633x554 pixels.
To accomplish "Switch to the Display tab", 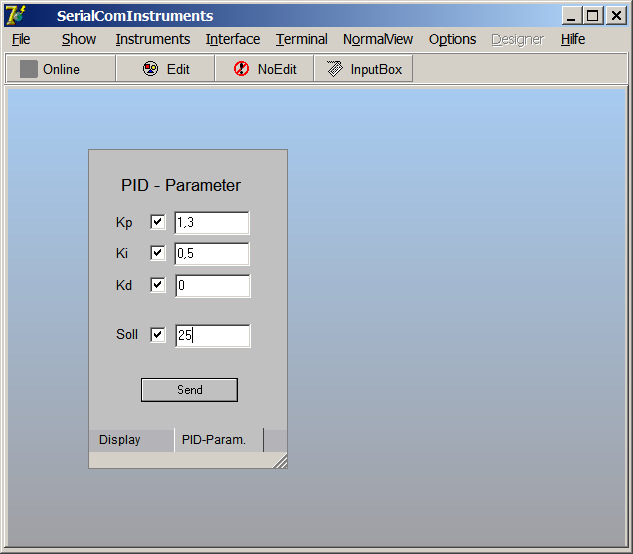I will click(132, 440).
